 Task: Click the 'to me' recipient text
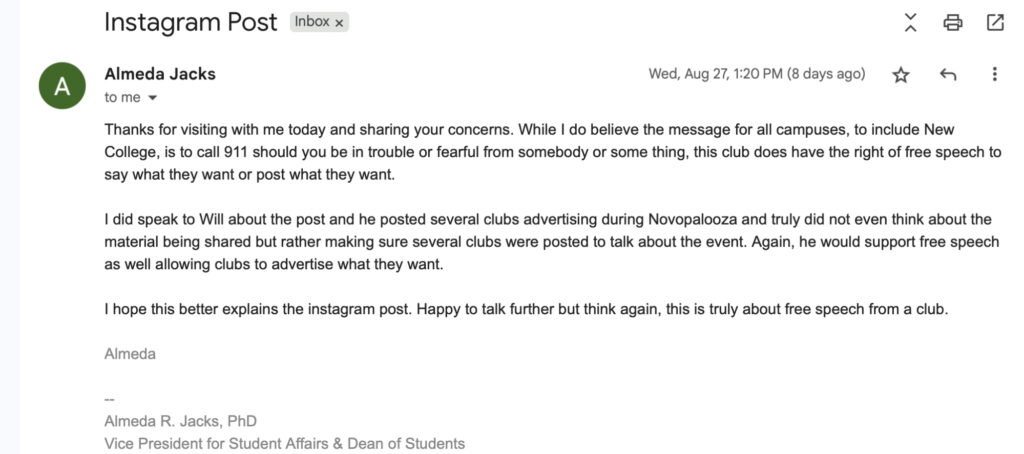click(122, 98)
